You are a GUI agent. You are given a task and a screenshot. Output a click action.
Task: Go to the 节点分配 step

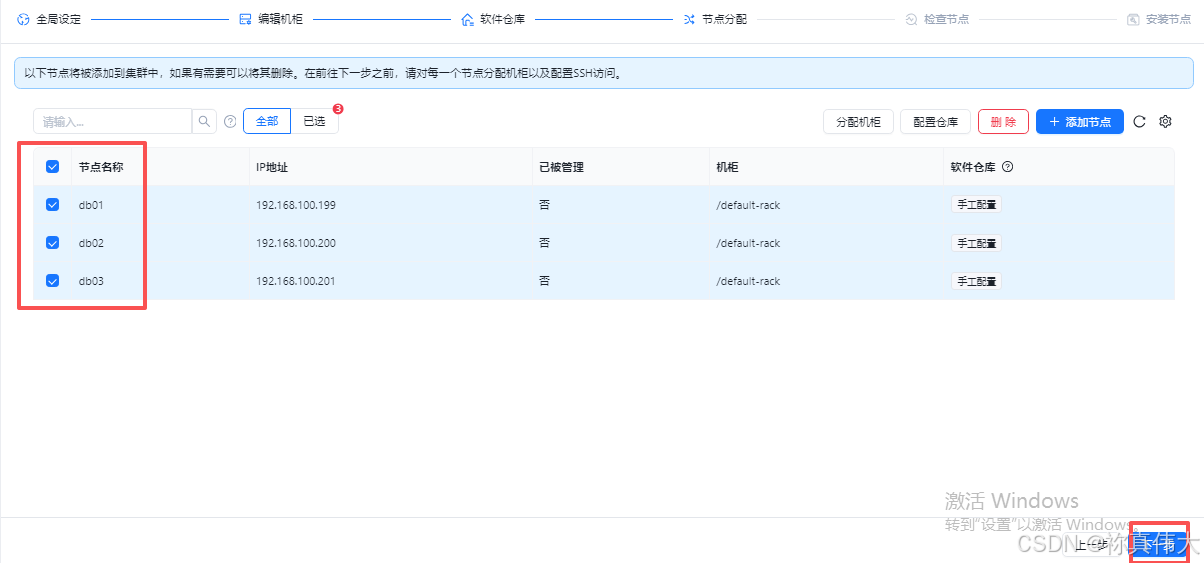(x=724, y=19)
